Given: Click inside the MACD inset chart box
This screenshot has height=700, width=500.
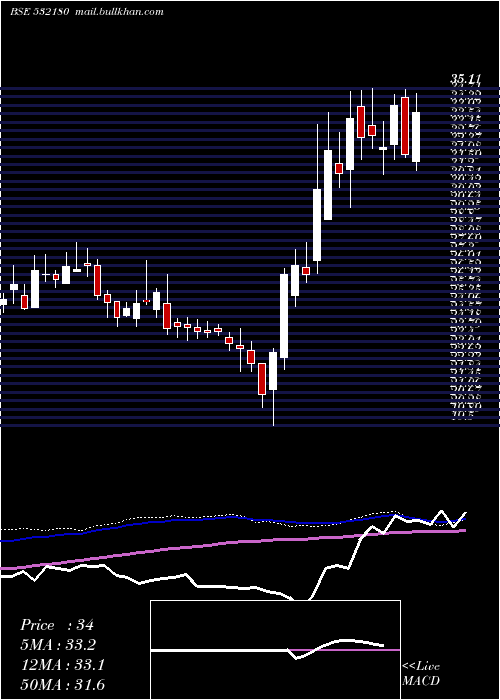Looking at the screenshot, I should pyautogui.click(x=275, y=650).
